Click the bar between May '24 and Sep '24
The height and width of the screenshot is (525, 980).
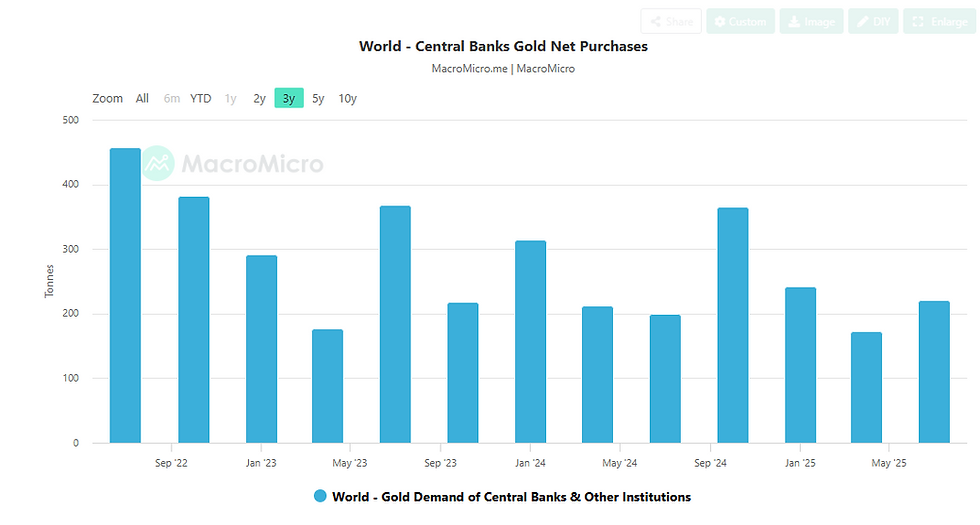coord(665,379)
